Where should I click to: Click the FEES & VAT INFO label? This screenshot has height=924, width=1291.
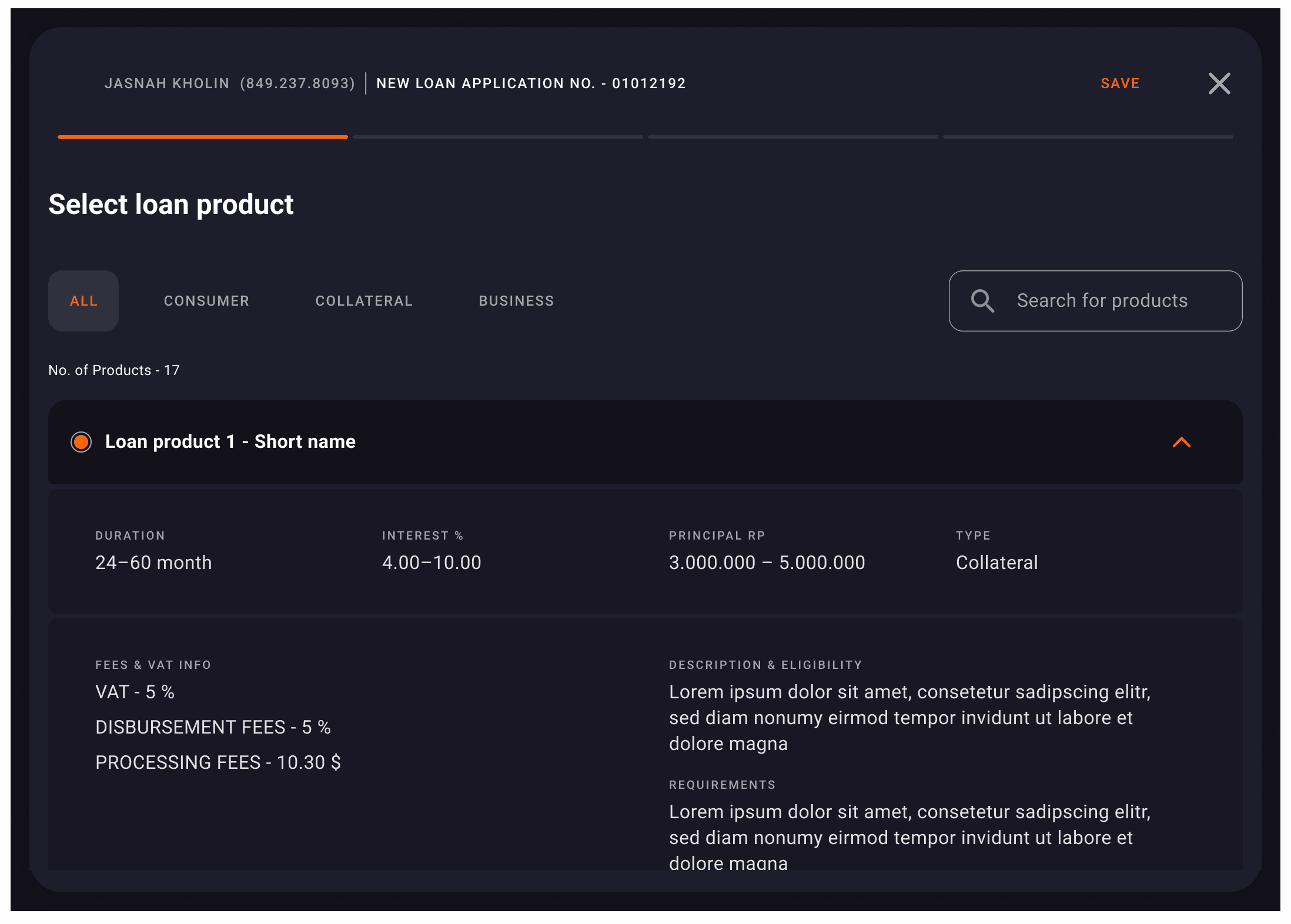(x=153, y=665)
